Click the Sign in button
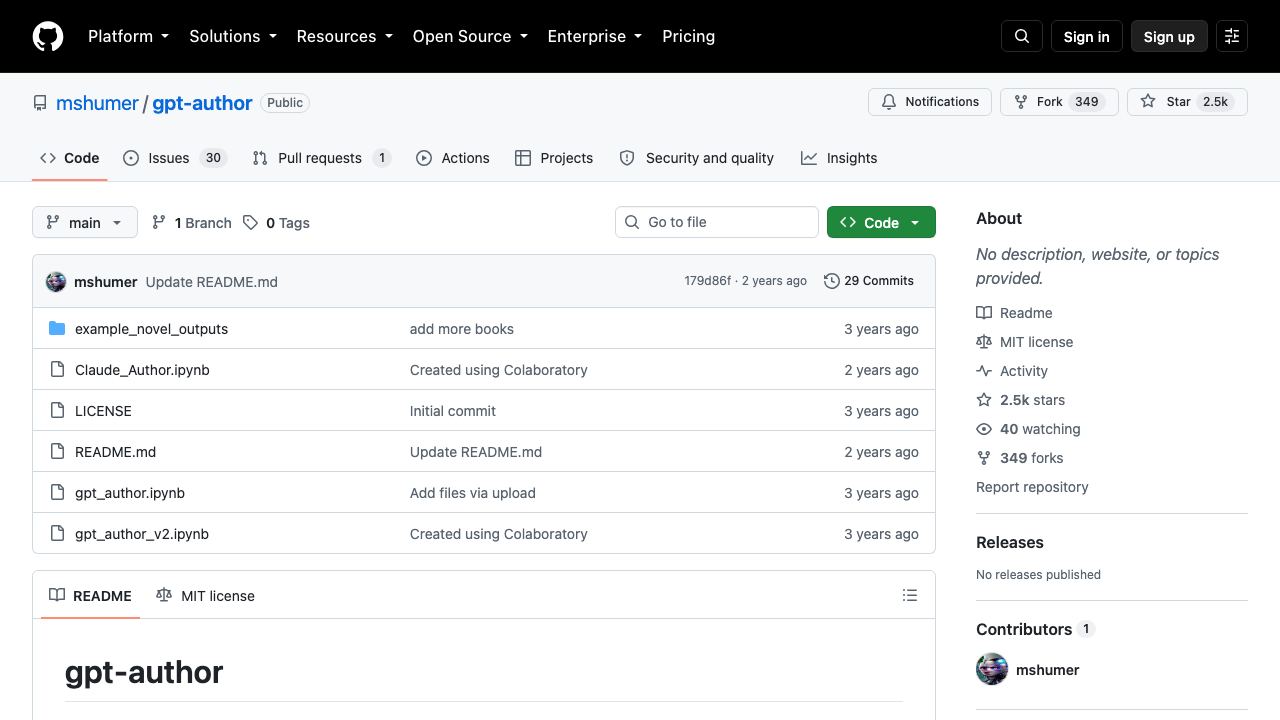 (1086, 36)
